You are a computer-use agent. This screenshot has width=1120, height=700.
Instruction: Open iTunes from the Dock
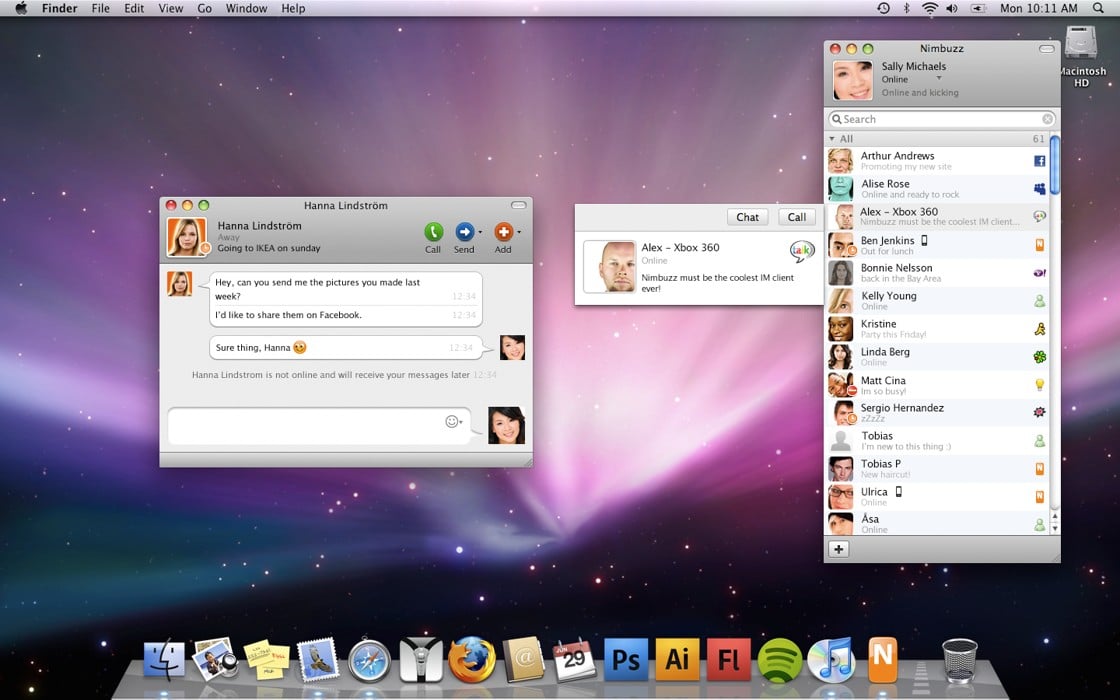[x=831, y=659]
